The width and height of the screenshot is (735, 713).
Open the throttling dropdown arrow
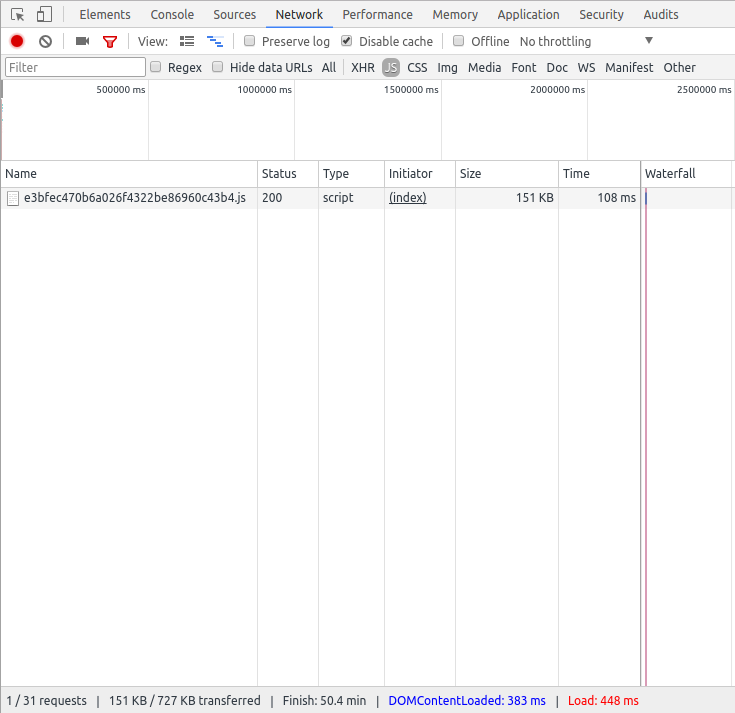click(649, 41)
